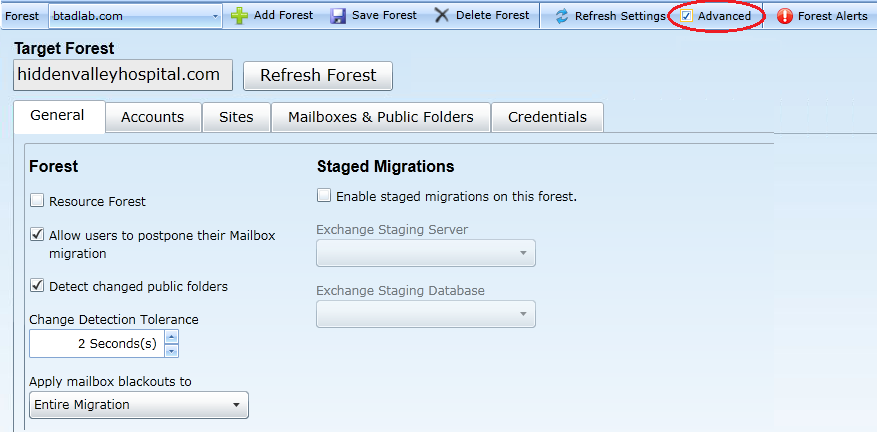Image resolution: width=877 pixels, height=432 pixels.
Task: Disable Detect changed public folders
Action: coord(37,286)
